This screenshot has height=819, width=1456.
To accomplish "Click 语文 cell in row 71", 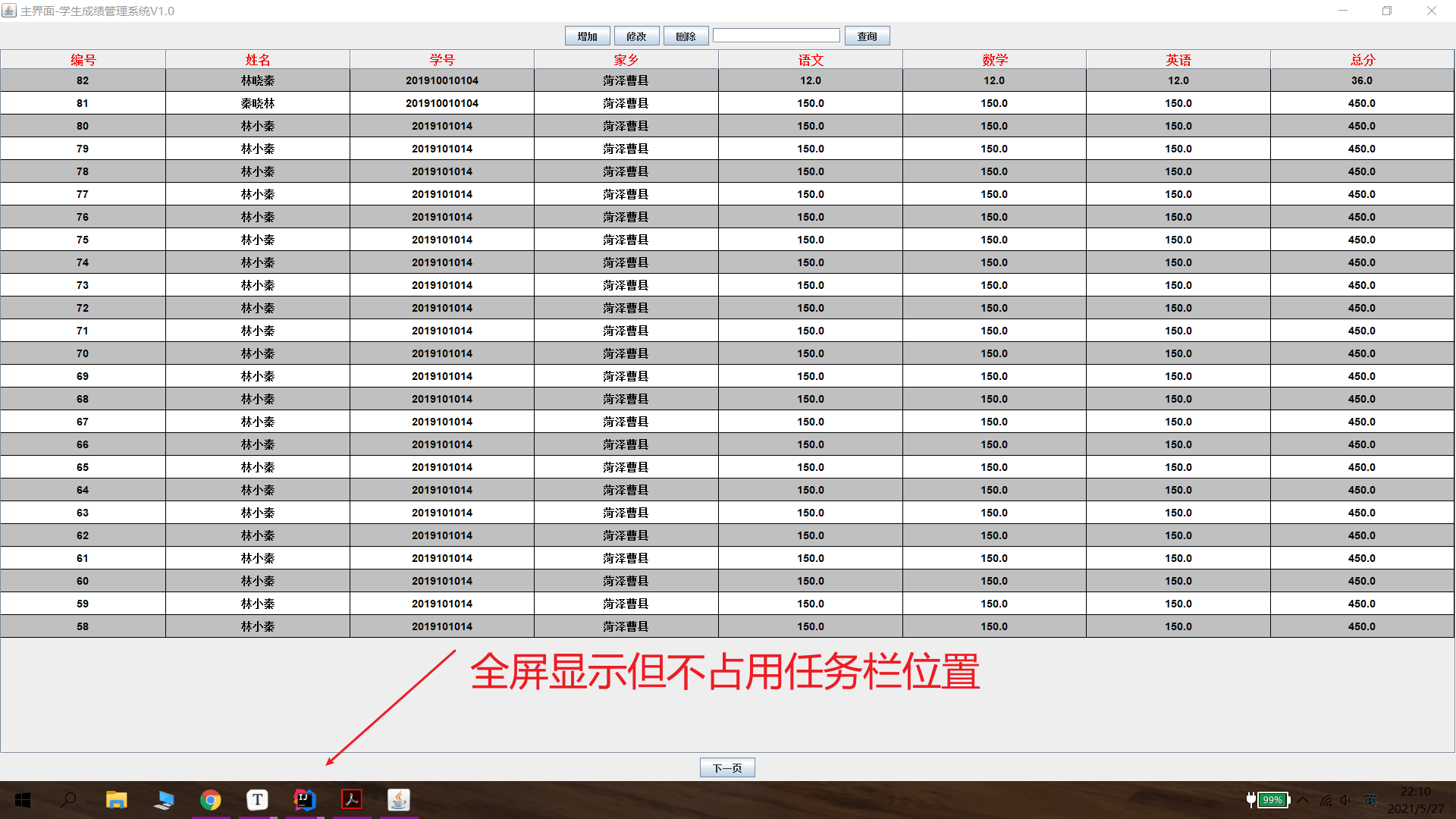I will (x=811, y=331).
